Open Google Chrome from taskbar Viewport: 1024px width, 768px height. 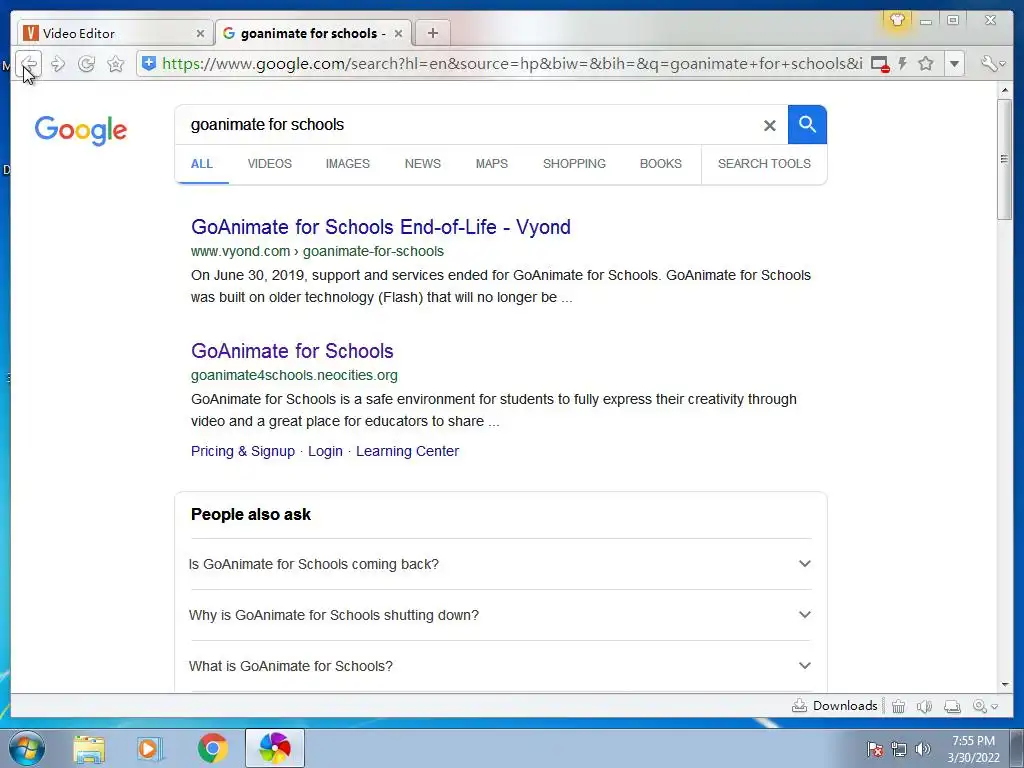pos(213,748)
